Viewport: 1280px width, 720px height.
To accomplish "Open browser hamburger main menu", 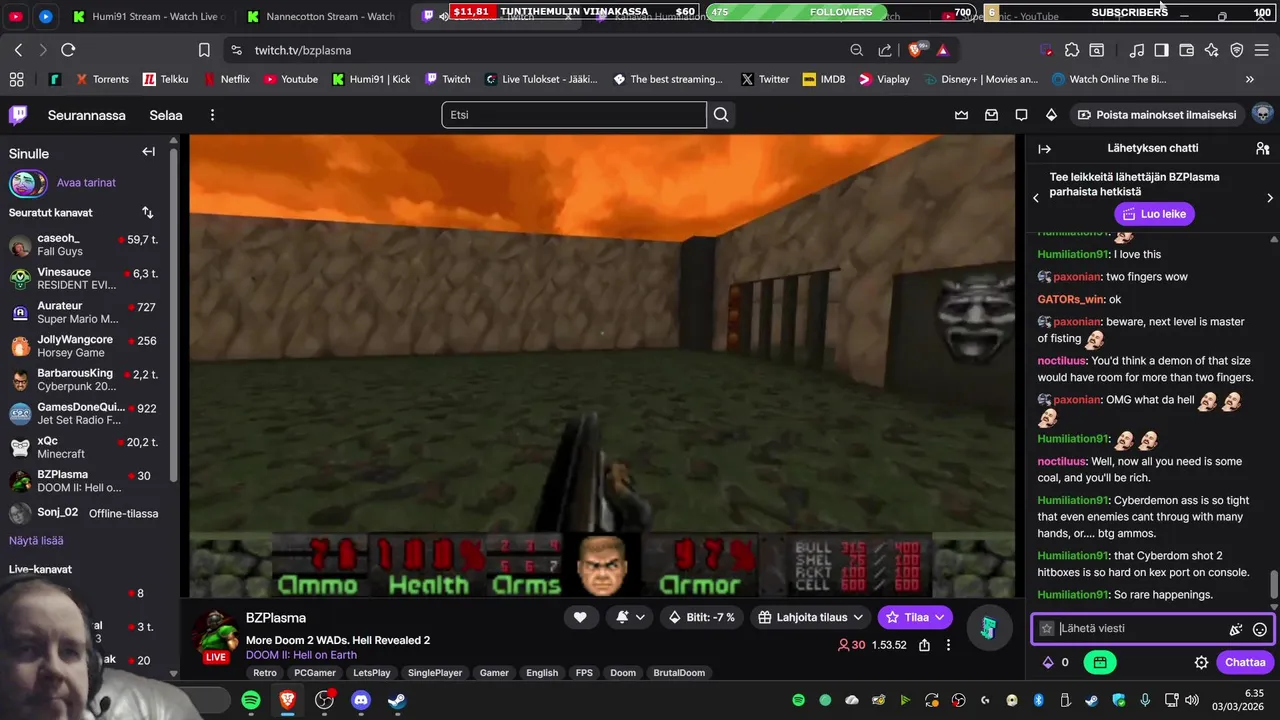I will pos(1262,50).
